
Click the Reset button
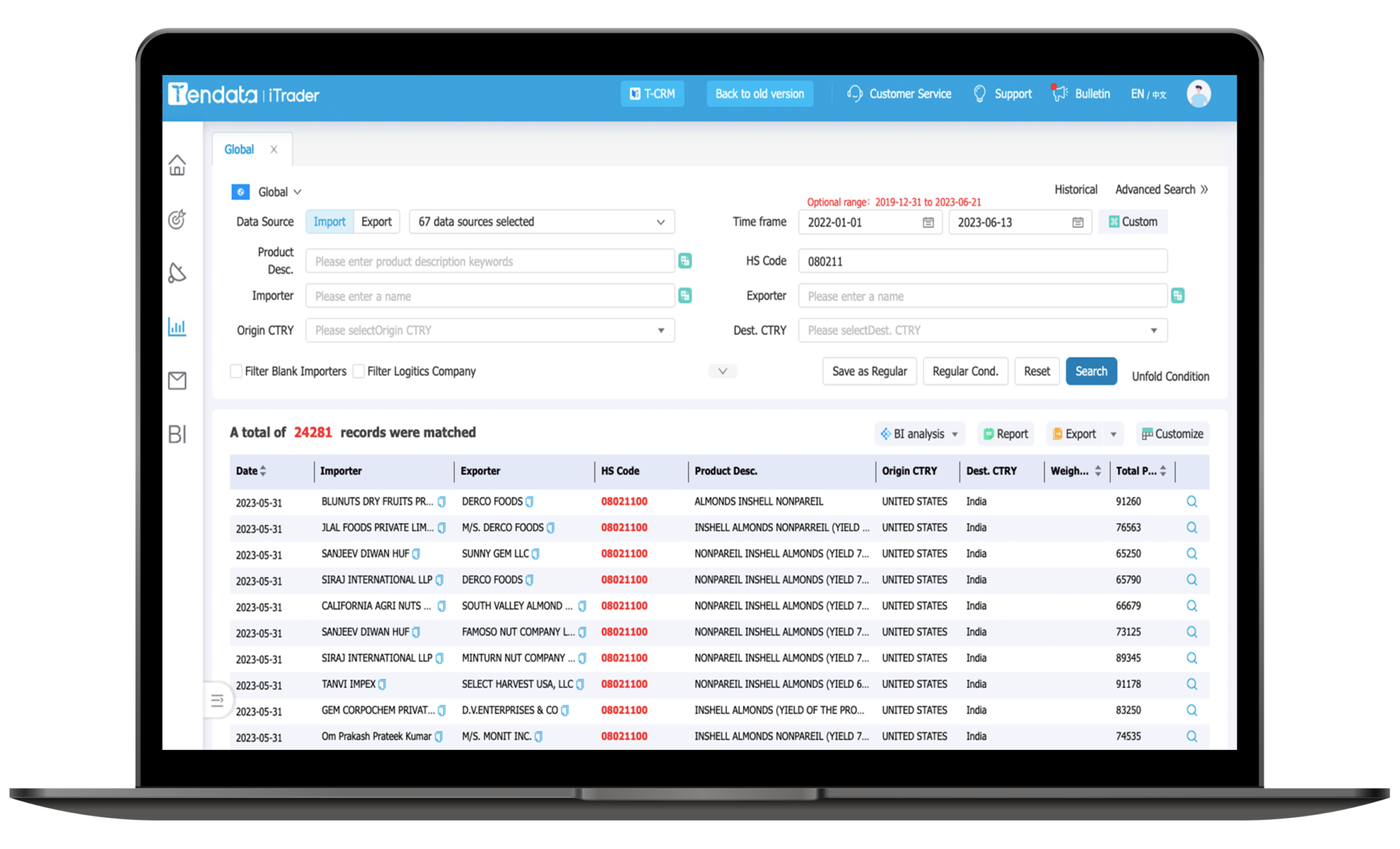1036,371
